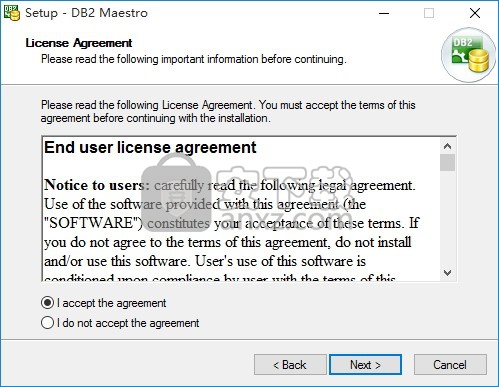The image size is (499, 387).
Task: Go to the next step with Next >
Action: tap(365, 364)
